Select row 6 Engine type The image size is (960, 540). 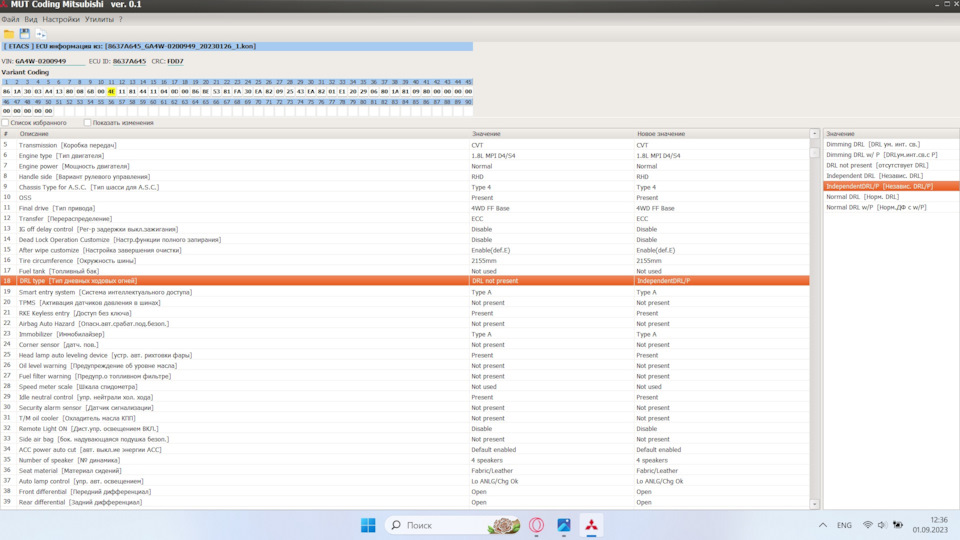coord(405,156)
